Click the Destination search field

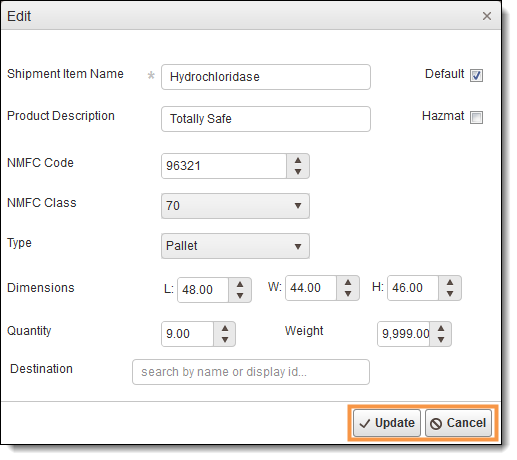pyautogui.click(x=251, y=372)
